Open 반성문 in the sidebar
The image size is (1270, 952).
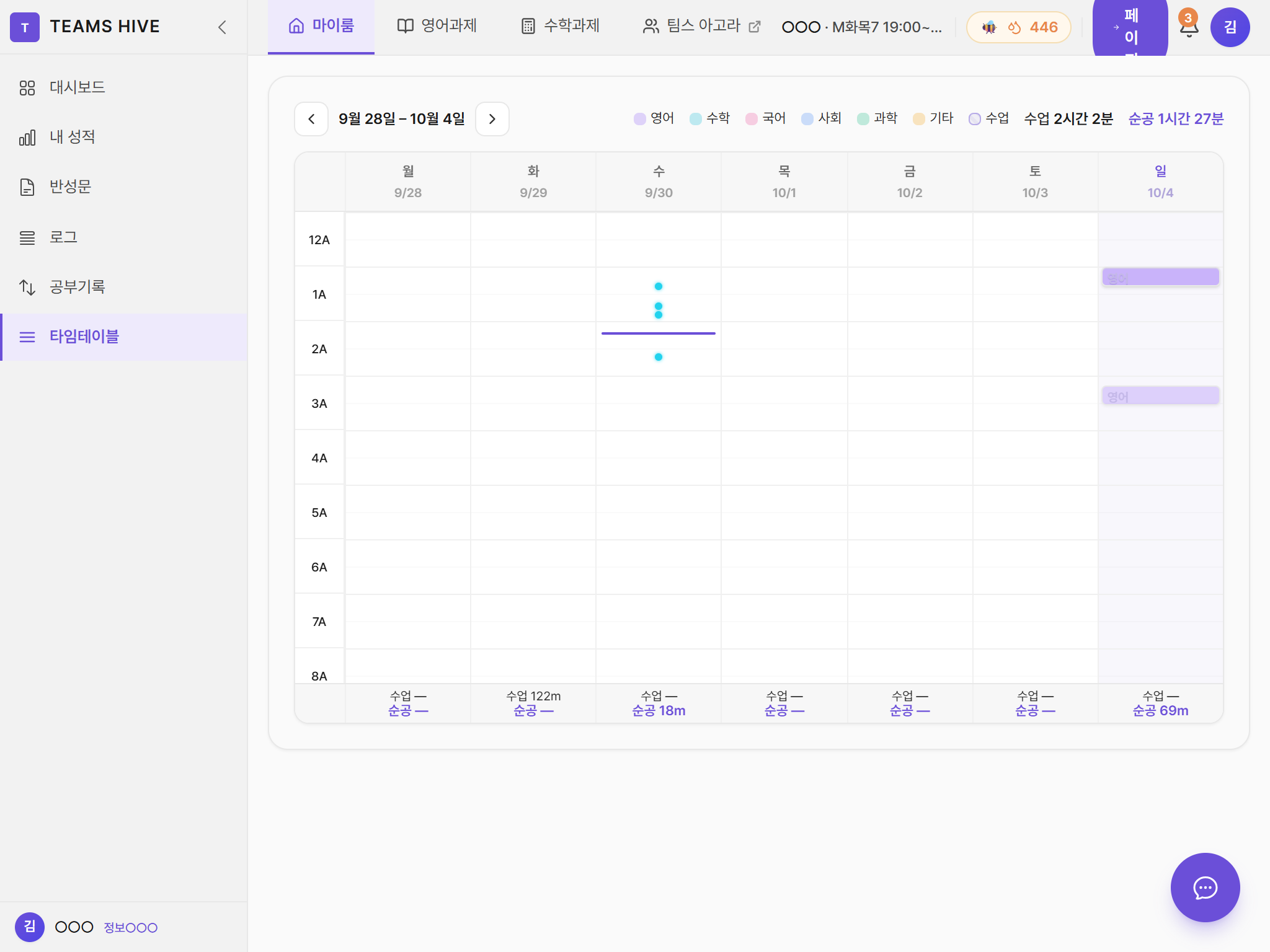pos(124,187)
